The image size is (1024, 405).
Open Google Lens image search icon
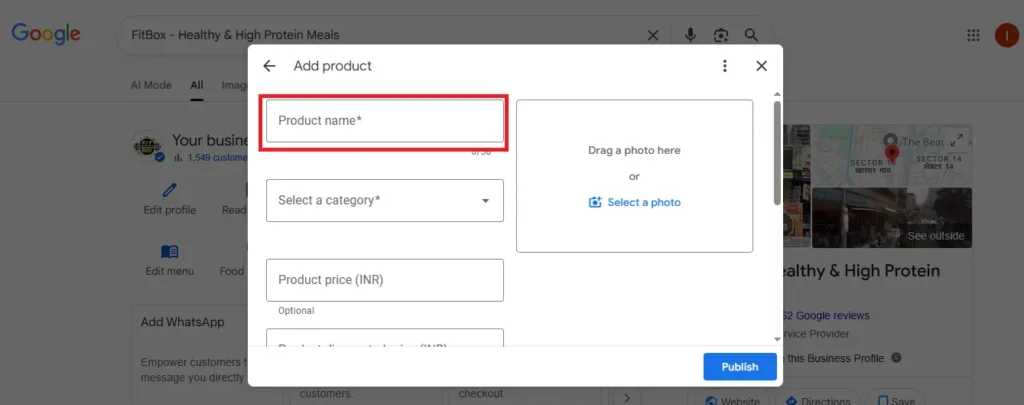(721, 35)
